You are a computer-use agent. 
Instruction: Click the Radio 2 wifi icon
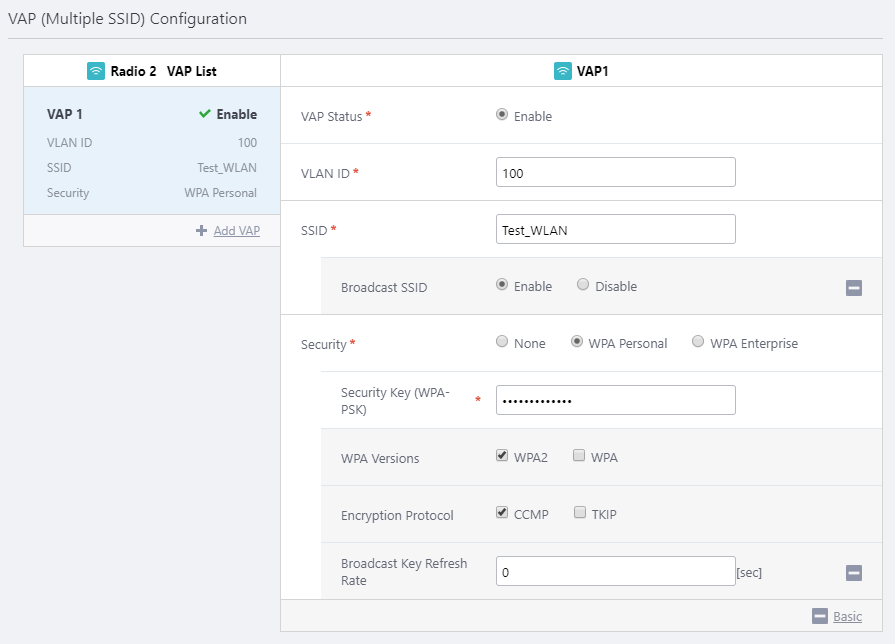(96, 71)
